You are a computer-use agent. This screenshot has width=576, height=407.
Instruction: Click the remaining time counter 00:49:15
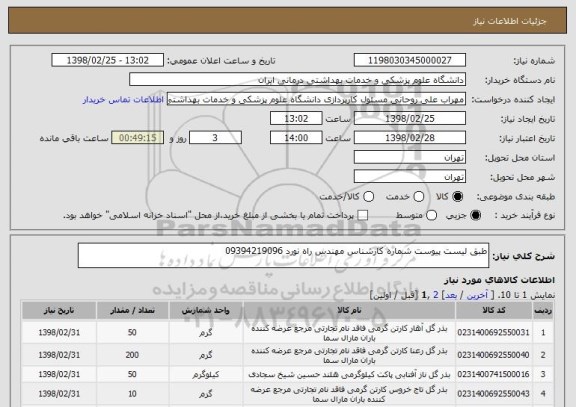[138, 138]
